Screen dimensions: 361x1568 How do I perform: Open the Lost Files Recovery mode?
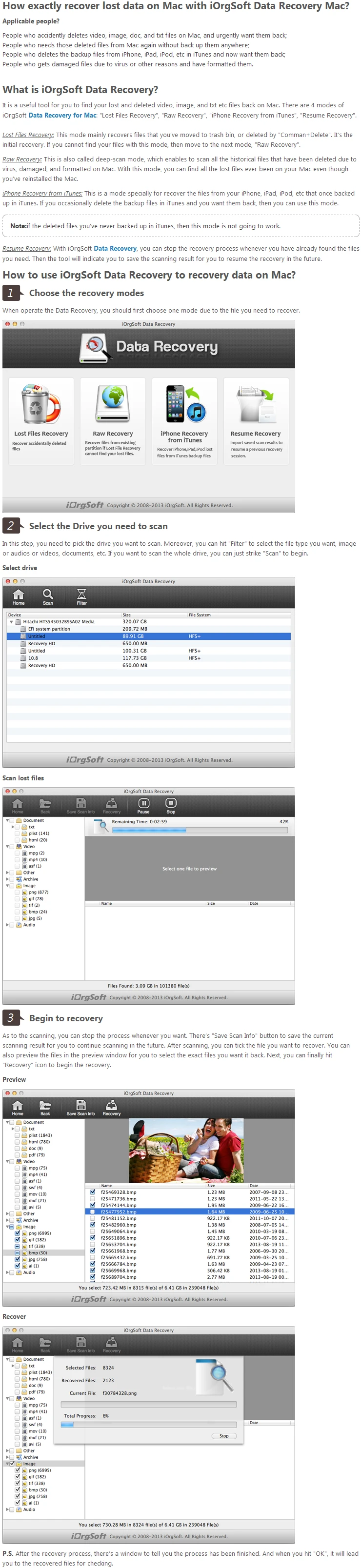click(41, 420)
